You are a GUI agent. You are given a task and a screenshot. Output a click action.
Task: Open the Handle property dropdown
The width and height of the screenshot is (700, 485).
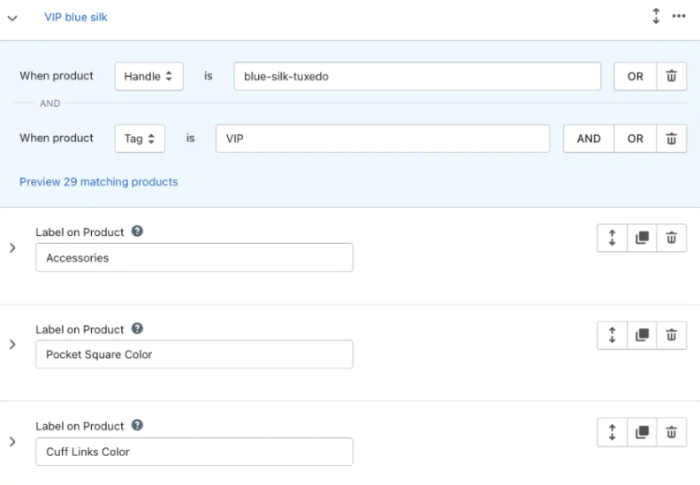[148, 77]
